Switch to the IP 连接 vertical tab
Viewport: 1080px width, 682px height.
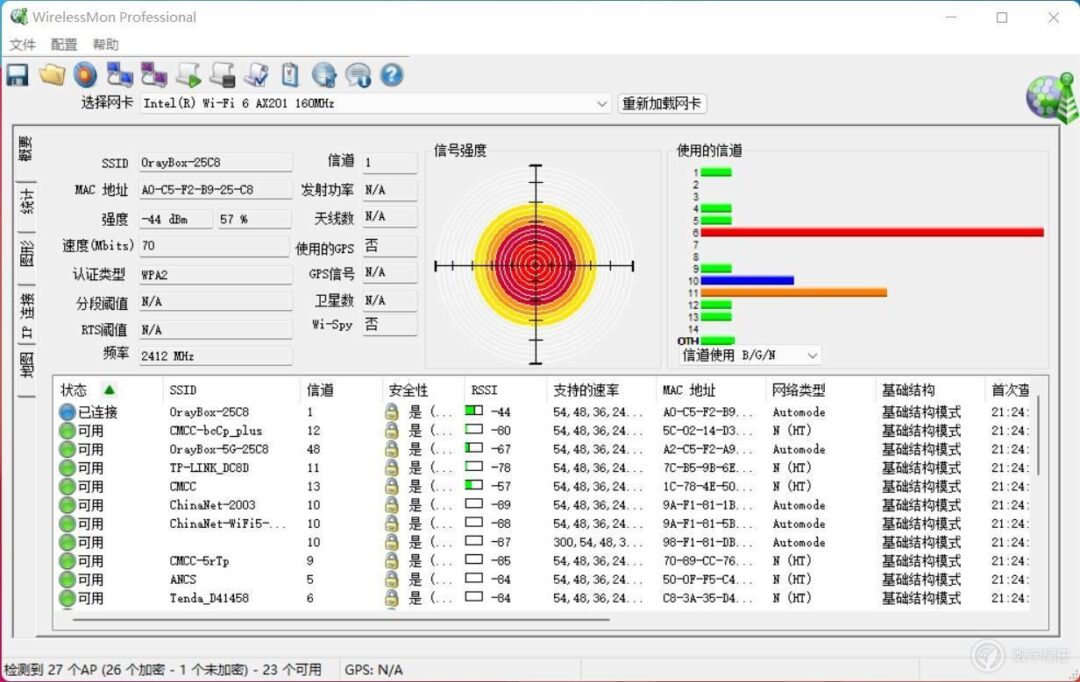26,315
